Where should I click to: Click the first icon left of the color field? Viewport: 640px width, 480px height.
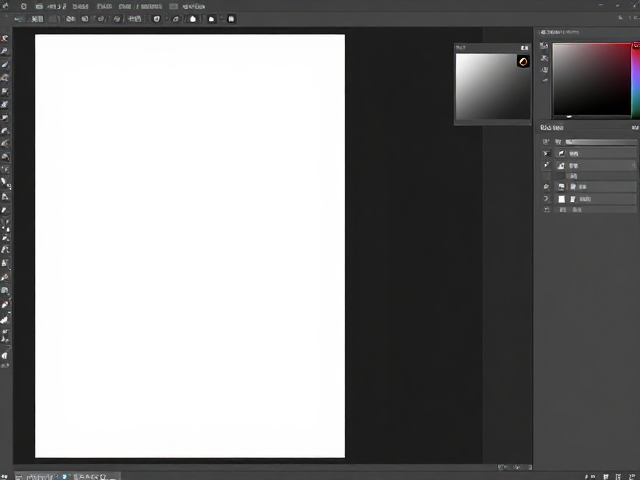[x=544, y=46]
